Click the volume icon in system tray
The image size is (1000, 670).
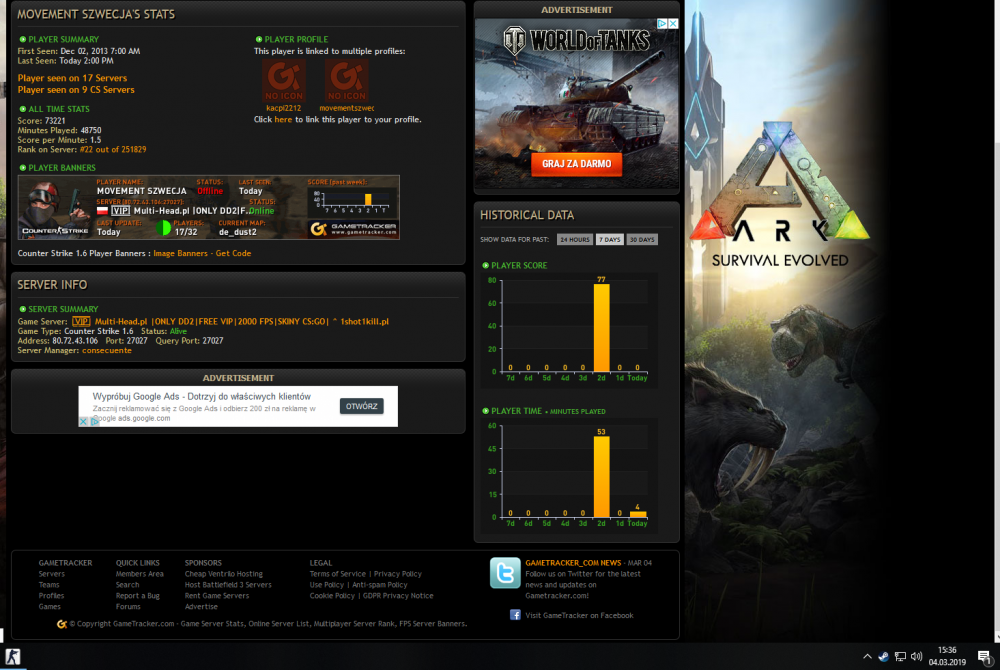917,656
